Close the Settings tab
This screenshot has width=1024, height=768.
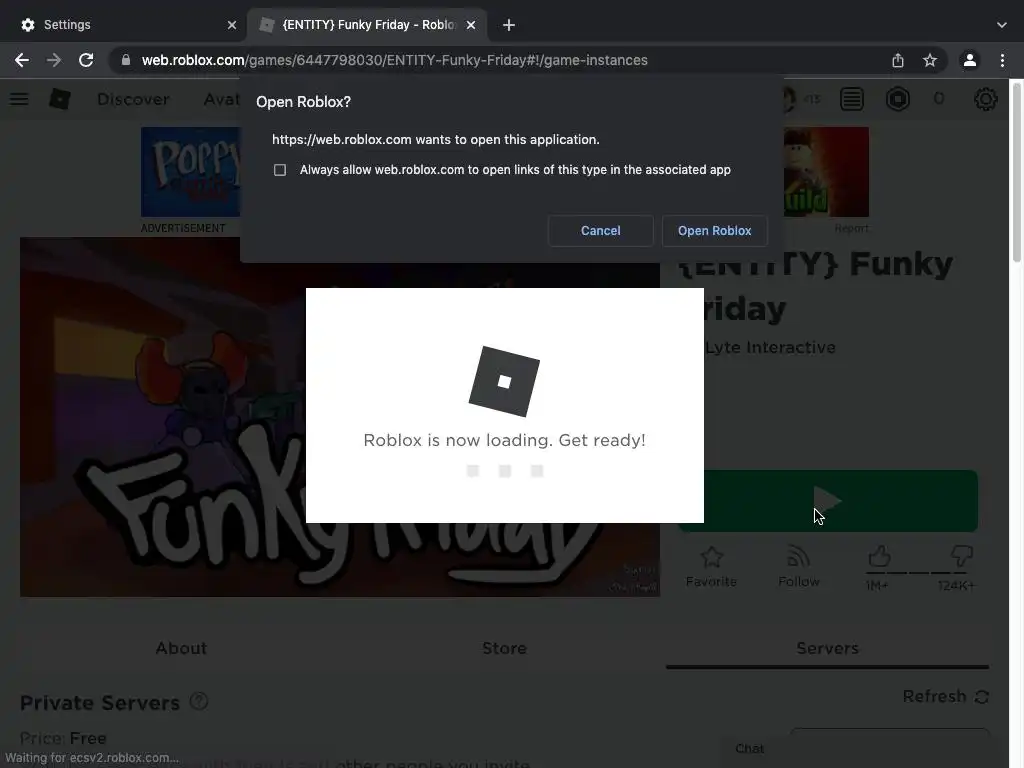click(x=232, y=25)
